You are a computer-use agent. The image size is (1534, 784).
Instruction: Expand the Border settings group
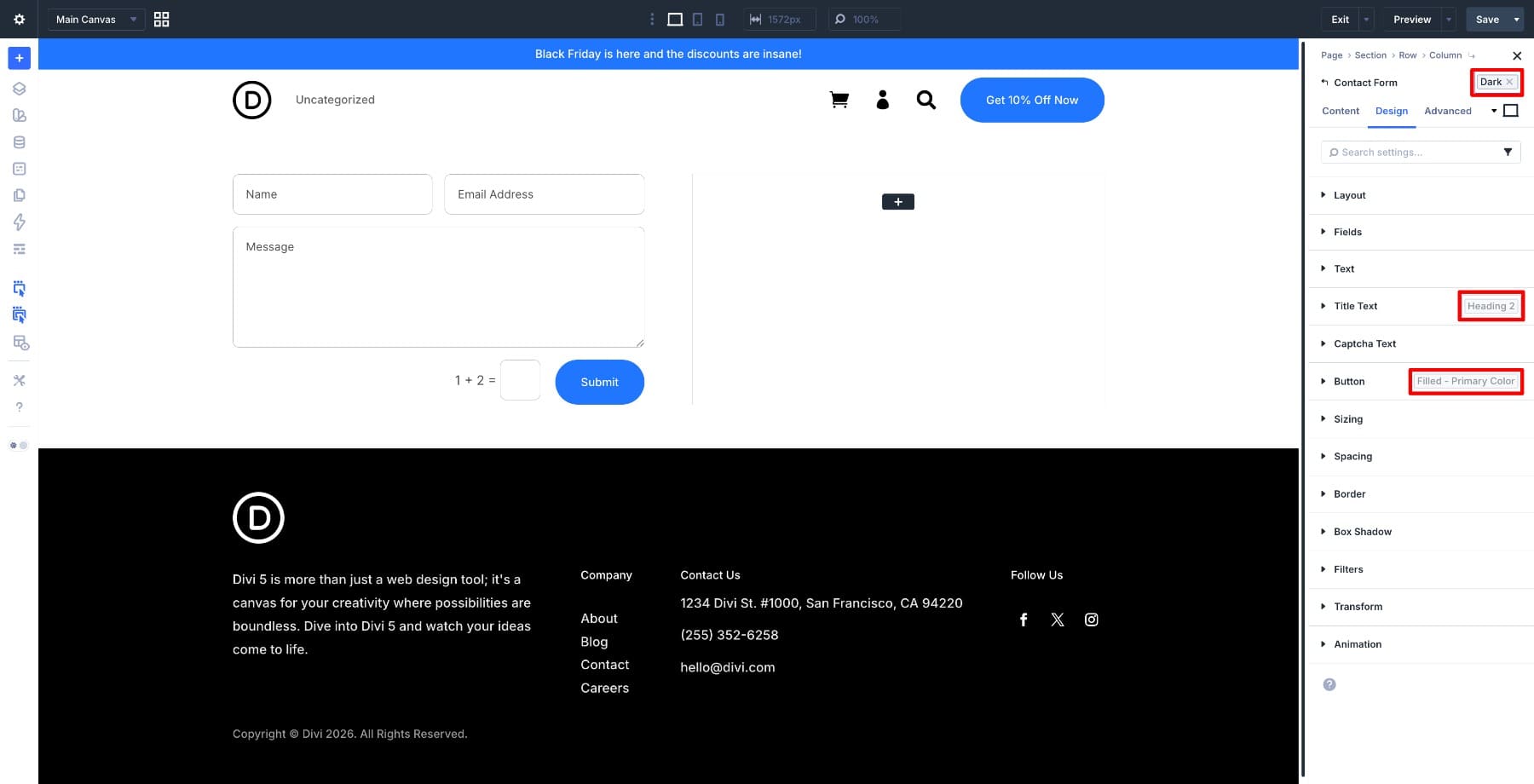coord(1421,493)
